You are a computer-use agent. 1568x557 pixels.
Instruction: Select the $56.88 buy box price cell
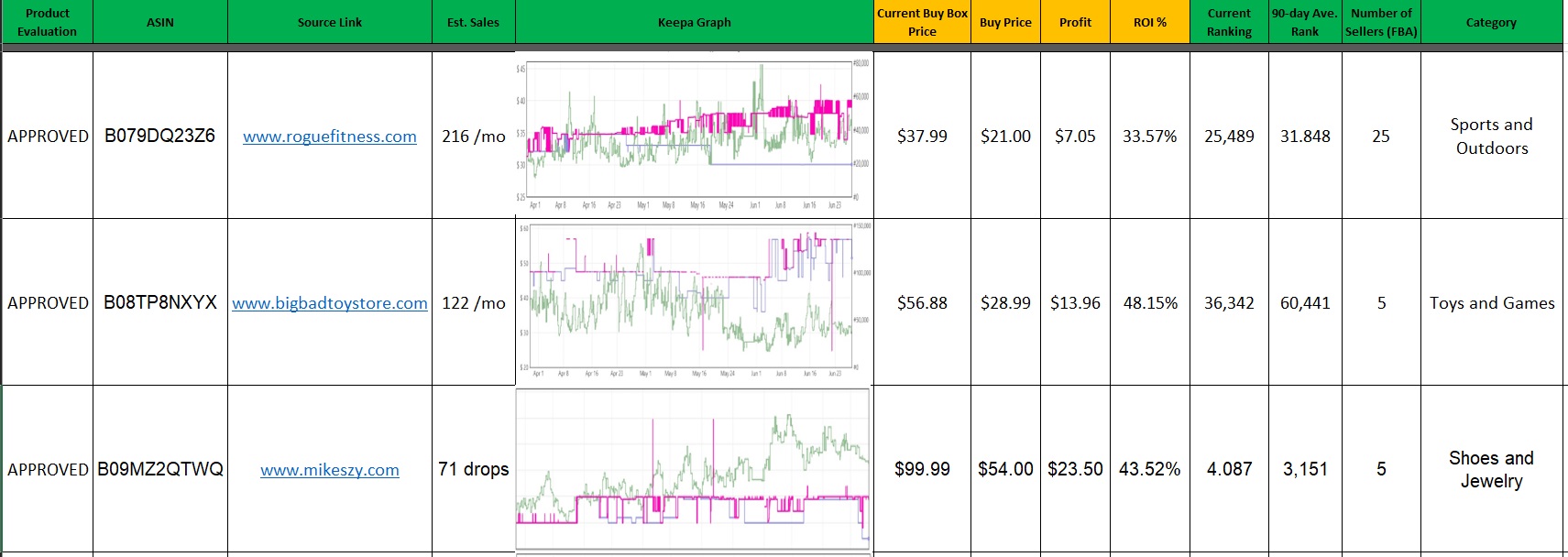click(922, 302)
